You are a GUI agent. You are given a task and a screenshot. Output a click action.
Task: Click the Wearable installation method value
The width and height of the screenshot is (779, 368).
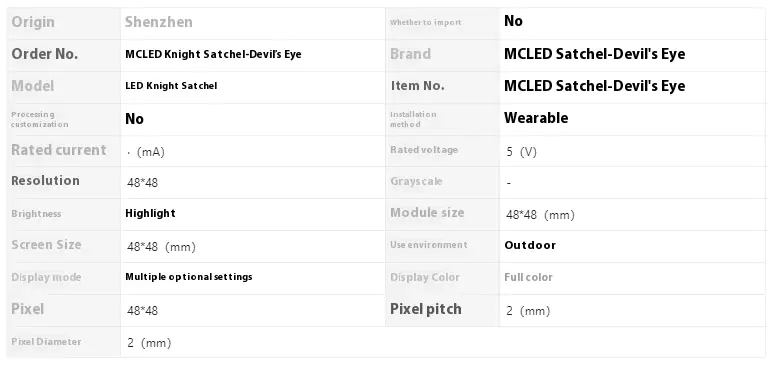pos(536,118)
